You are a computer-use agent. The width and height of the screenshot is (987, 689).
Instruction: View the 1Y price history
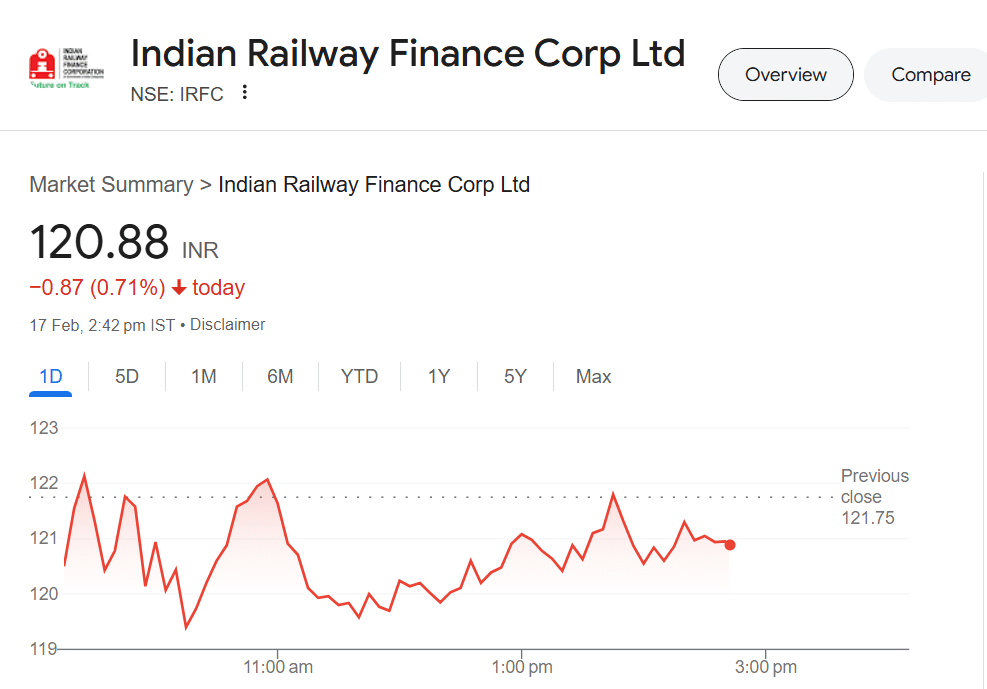click(439, 376)
